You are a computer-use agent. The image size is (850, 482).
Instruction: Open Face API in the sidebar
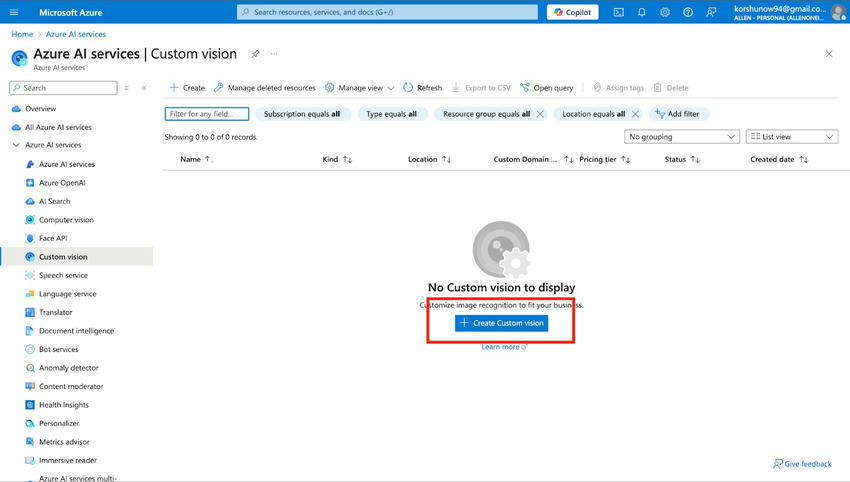pos(53,238)
